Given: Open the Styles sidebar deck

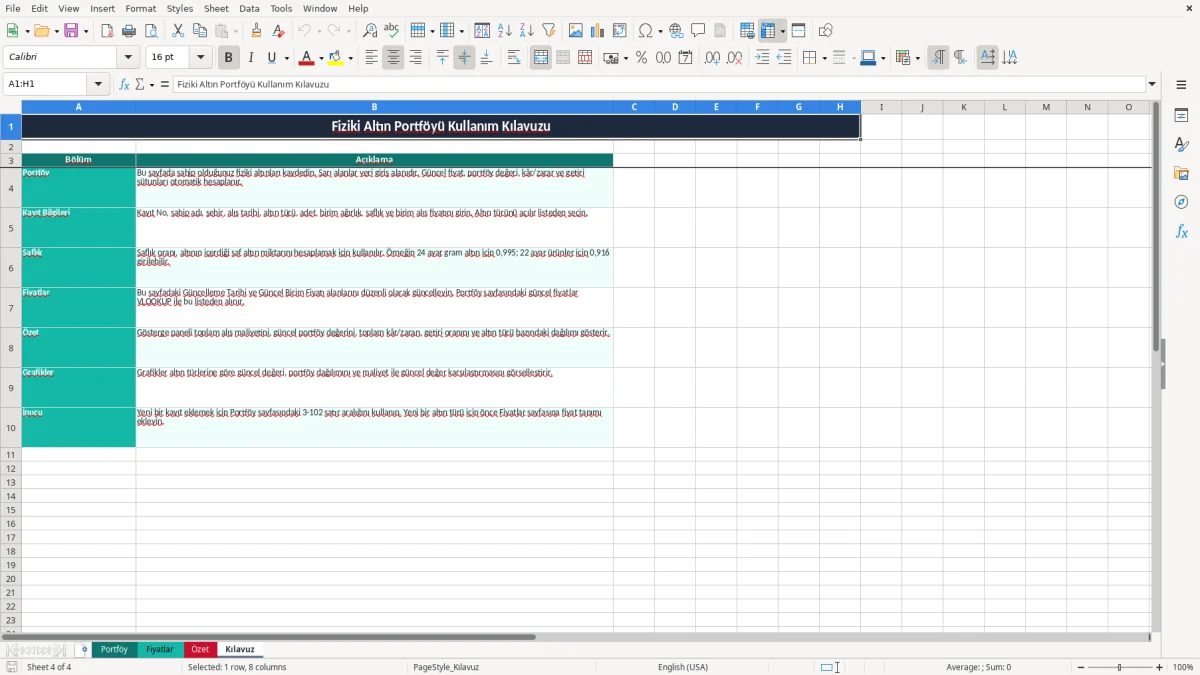Looking at the screenshot, I should (1181, 145).
